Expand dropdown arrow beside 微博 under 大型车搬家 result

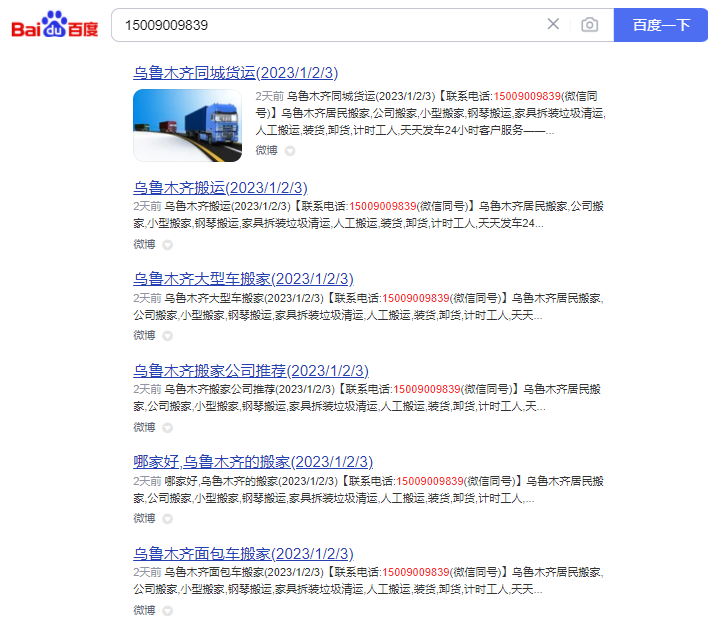click(168, 335)
